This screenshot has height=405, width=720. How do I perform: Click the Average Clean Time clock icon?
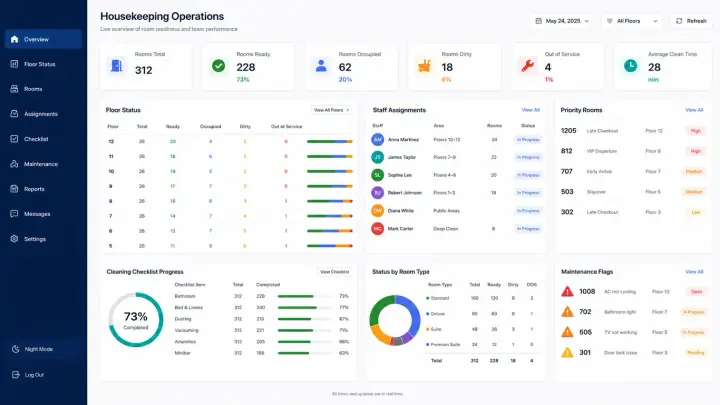coord(630,66)
